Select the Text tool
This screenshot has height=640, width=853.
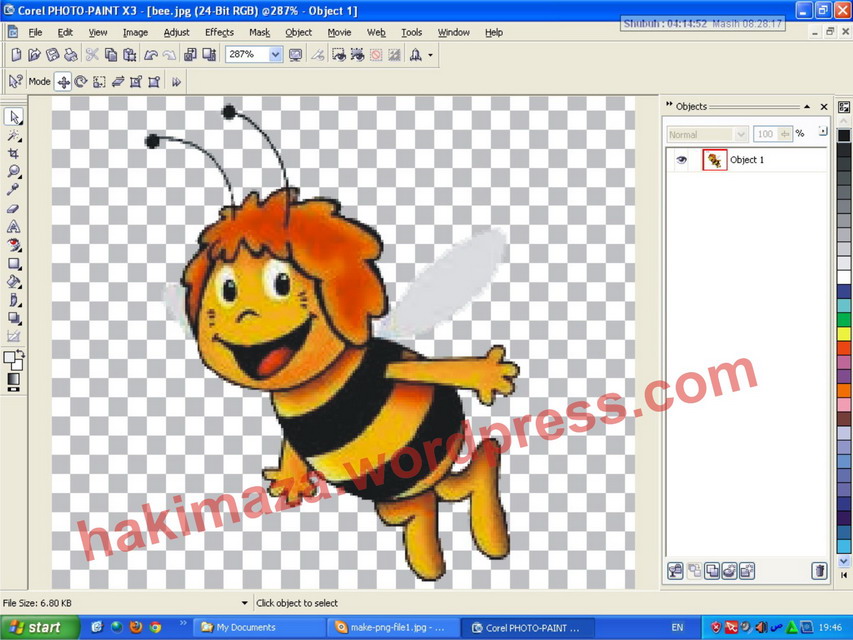point(14,226)
